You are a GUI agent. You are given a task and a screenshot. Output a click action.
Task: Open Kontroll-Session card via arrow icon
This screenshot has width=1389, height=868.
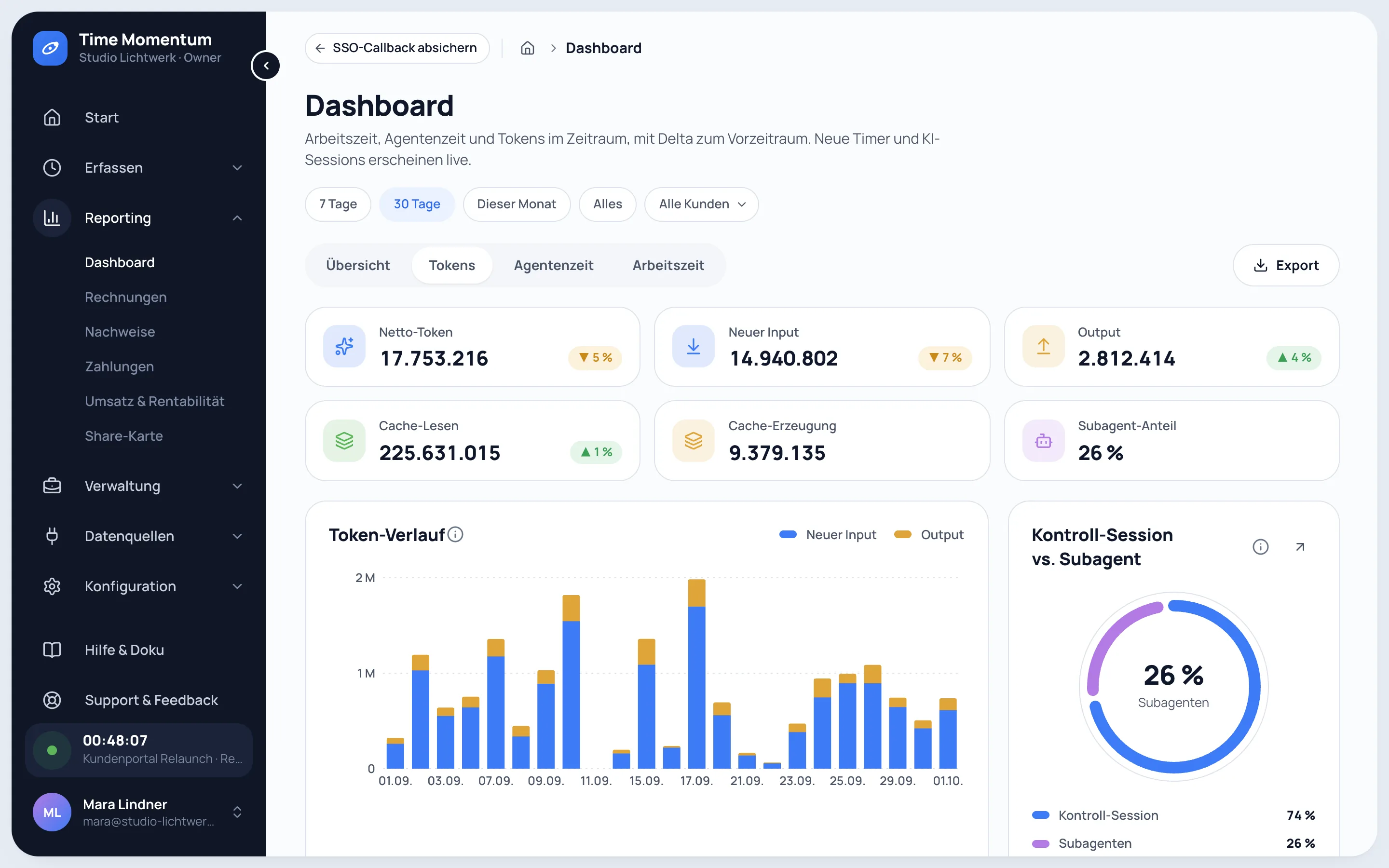(x=1300, y=546)
